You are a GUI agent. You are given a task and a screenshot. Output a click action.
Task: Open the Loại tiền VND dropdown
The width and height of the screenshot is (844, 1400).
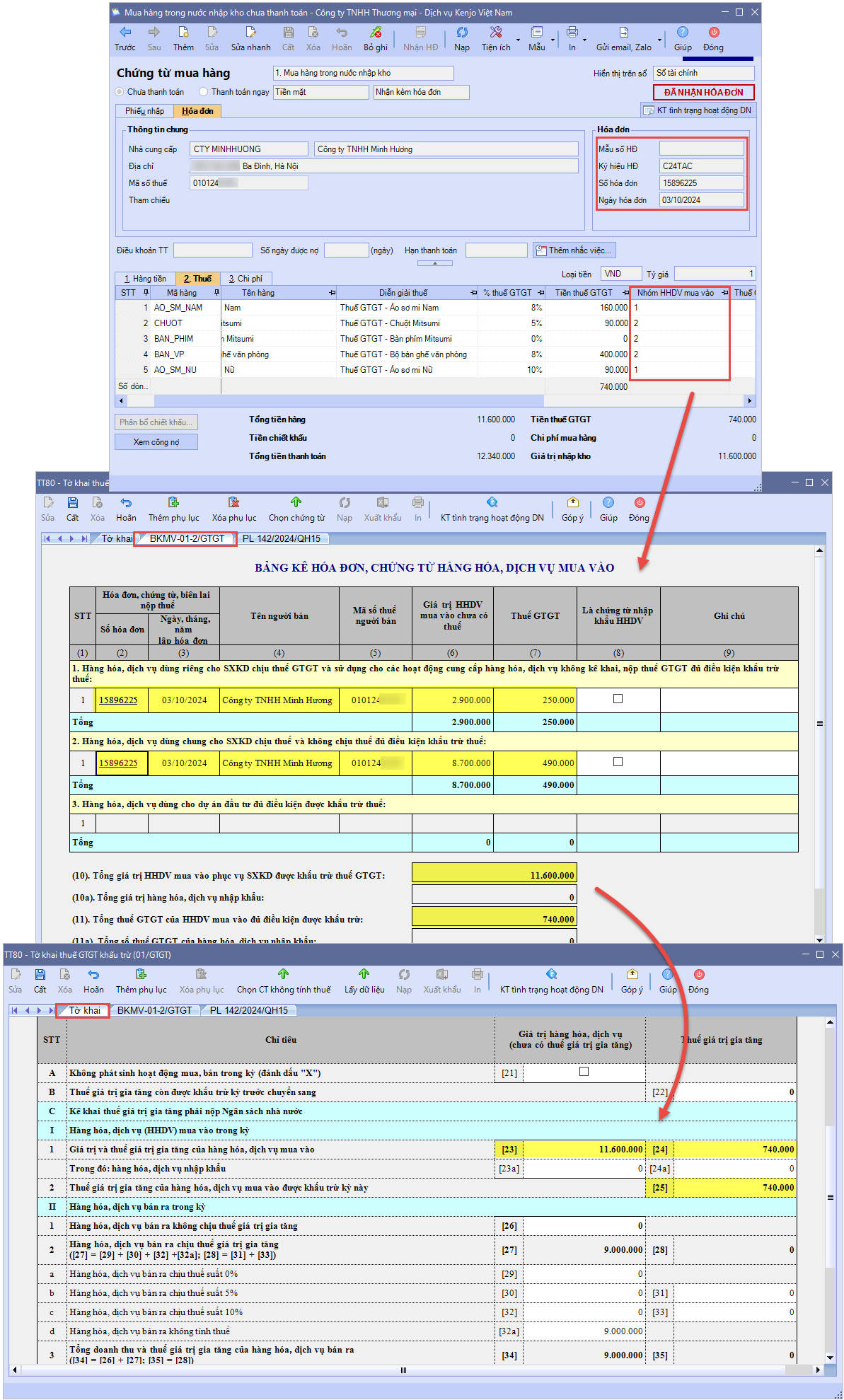pyautogui.click(x=620, y=274)
